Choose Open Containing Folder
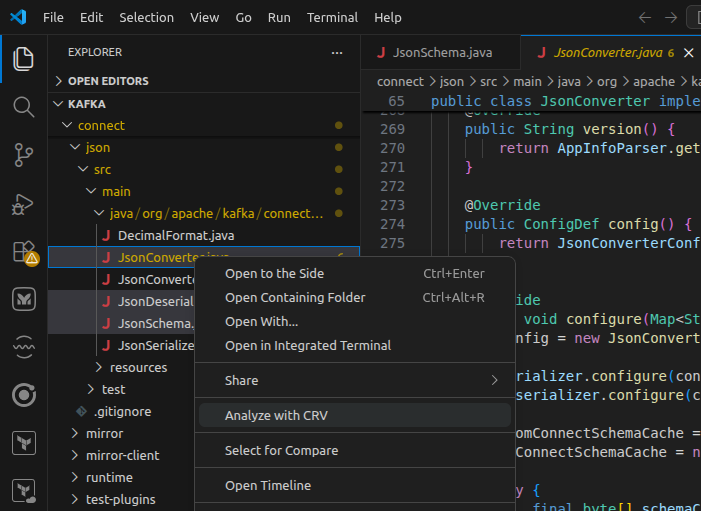The width and height of the screenshot is (701, 511). coord(355,298)
